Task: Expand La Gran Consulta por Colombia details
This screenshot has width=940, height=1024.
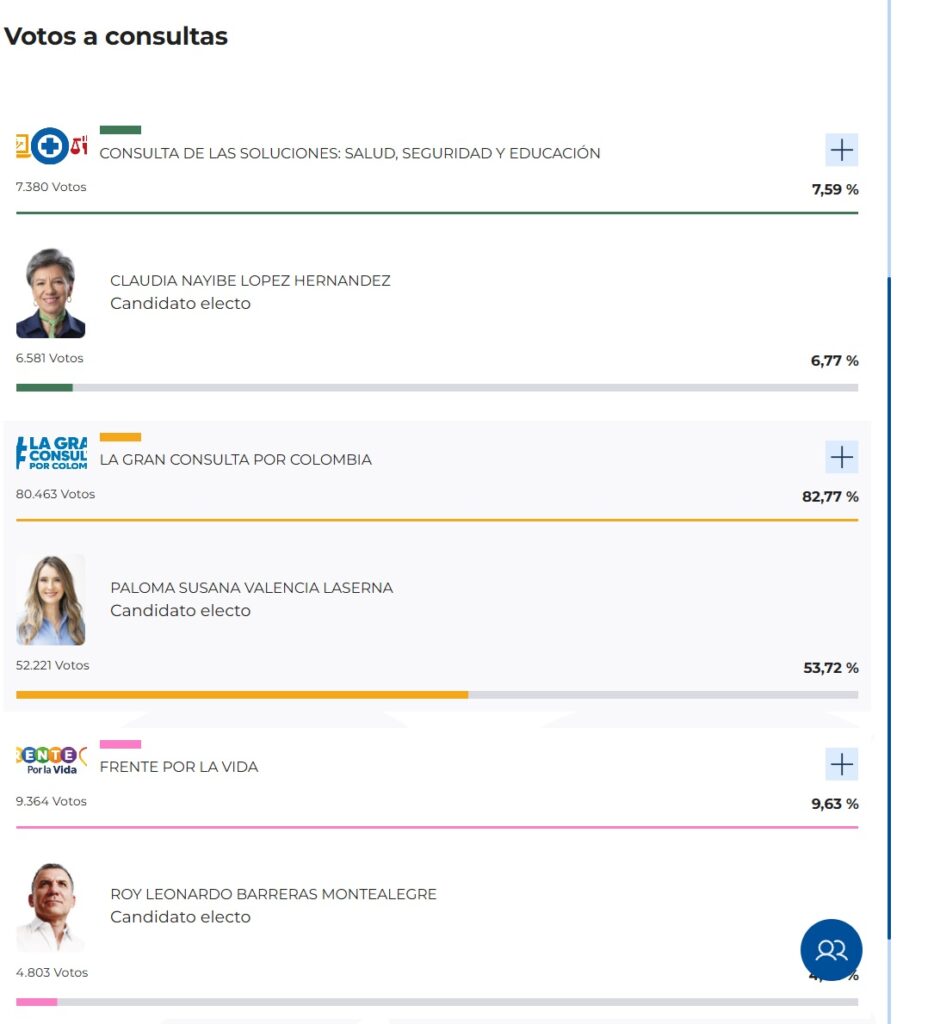Action: click(x=842, y=457)
